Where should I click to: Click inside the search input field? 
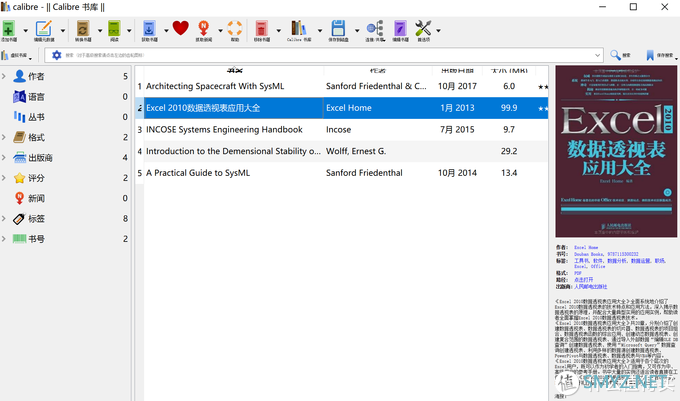300,55
